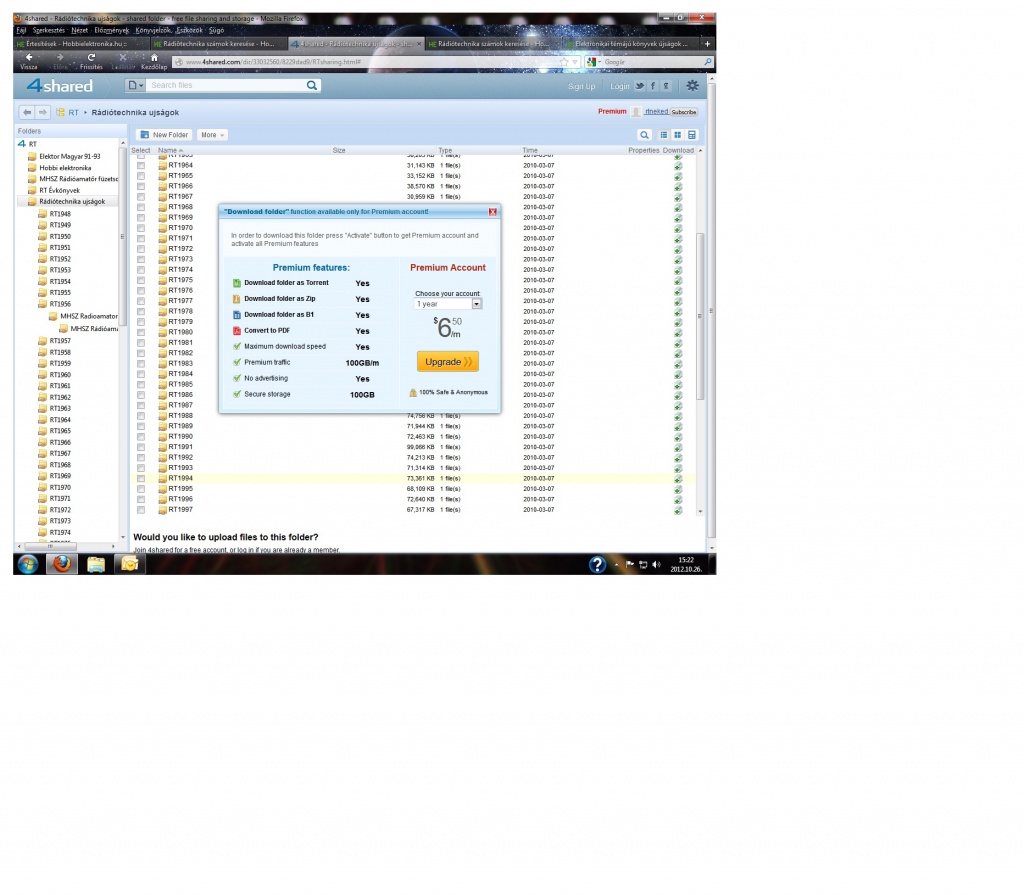Click Firefox Back (Vissza) button

pos(29,61)
